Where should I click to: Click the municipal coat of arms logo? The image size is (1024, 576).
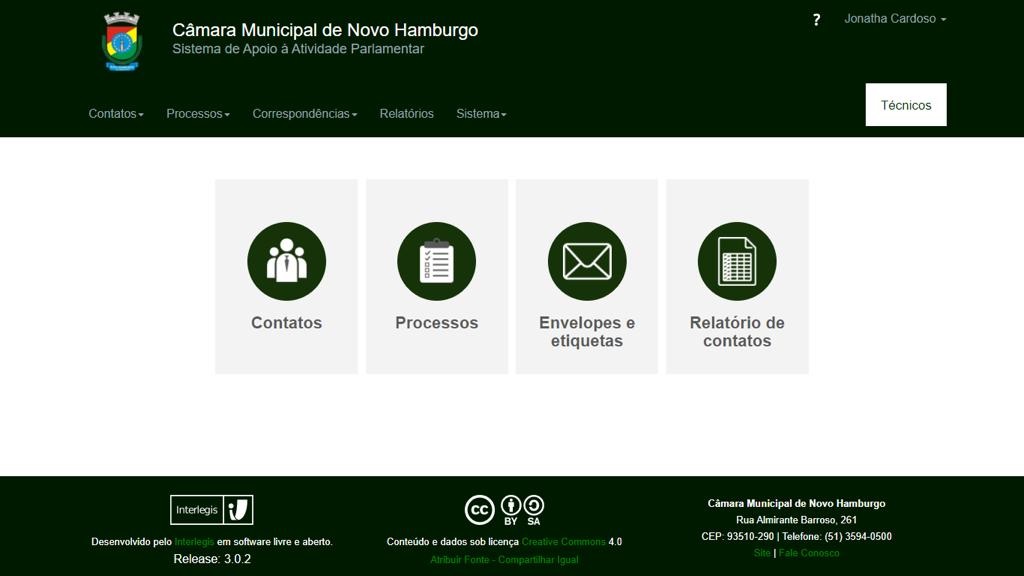click(122, 42)
